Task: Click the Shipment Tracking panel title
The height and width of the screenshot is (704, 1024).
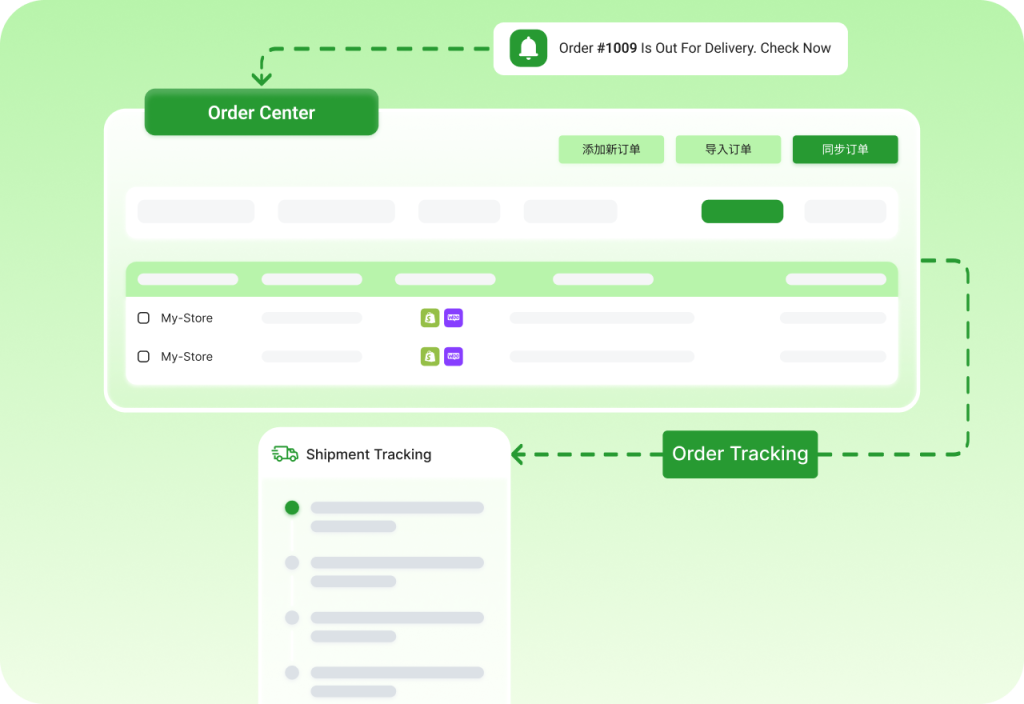Action: coord(368,454)
